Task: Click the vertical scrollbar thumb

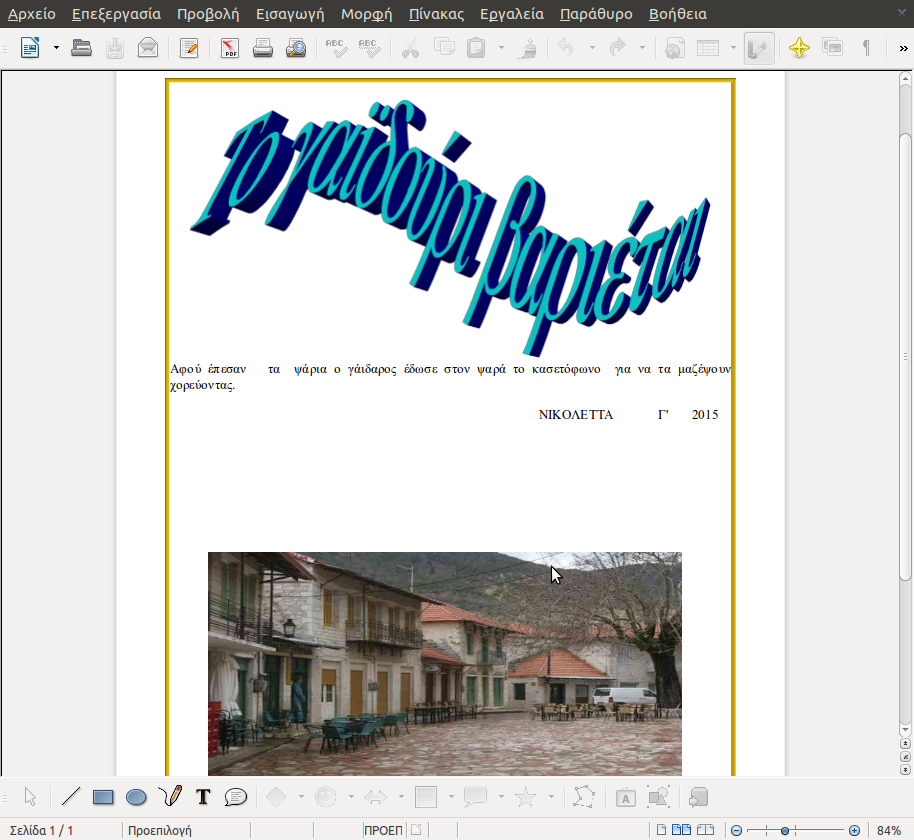Action: coord(905,357)
